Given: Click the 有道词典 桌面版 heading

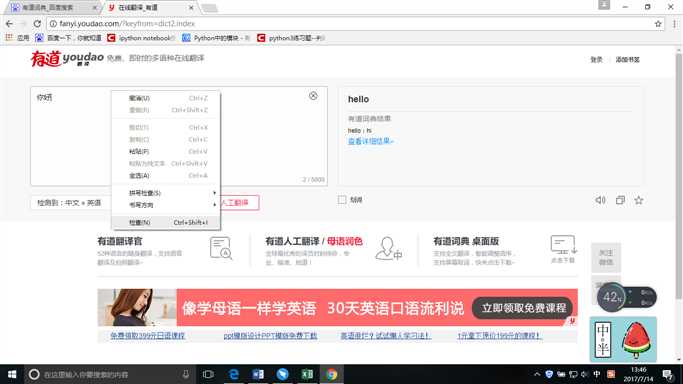Looking at the screenshot, I should 466,241.
